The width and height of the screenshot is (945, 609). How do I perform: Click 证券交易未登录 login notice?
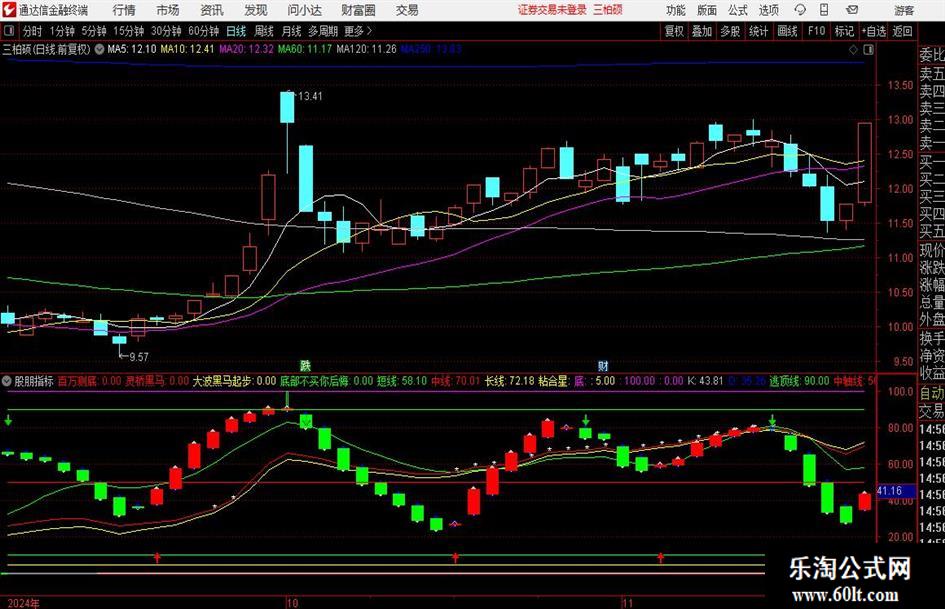click(552, 10)
